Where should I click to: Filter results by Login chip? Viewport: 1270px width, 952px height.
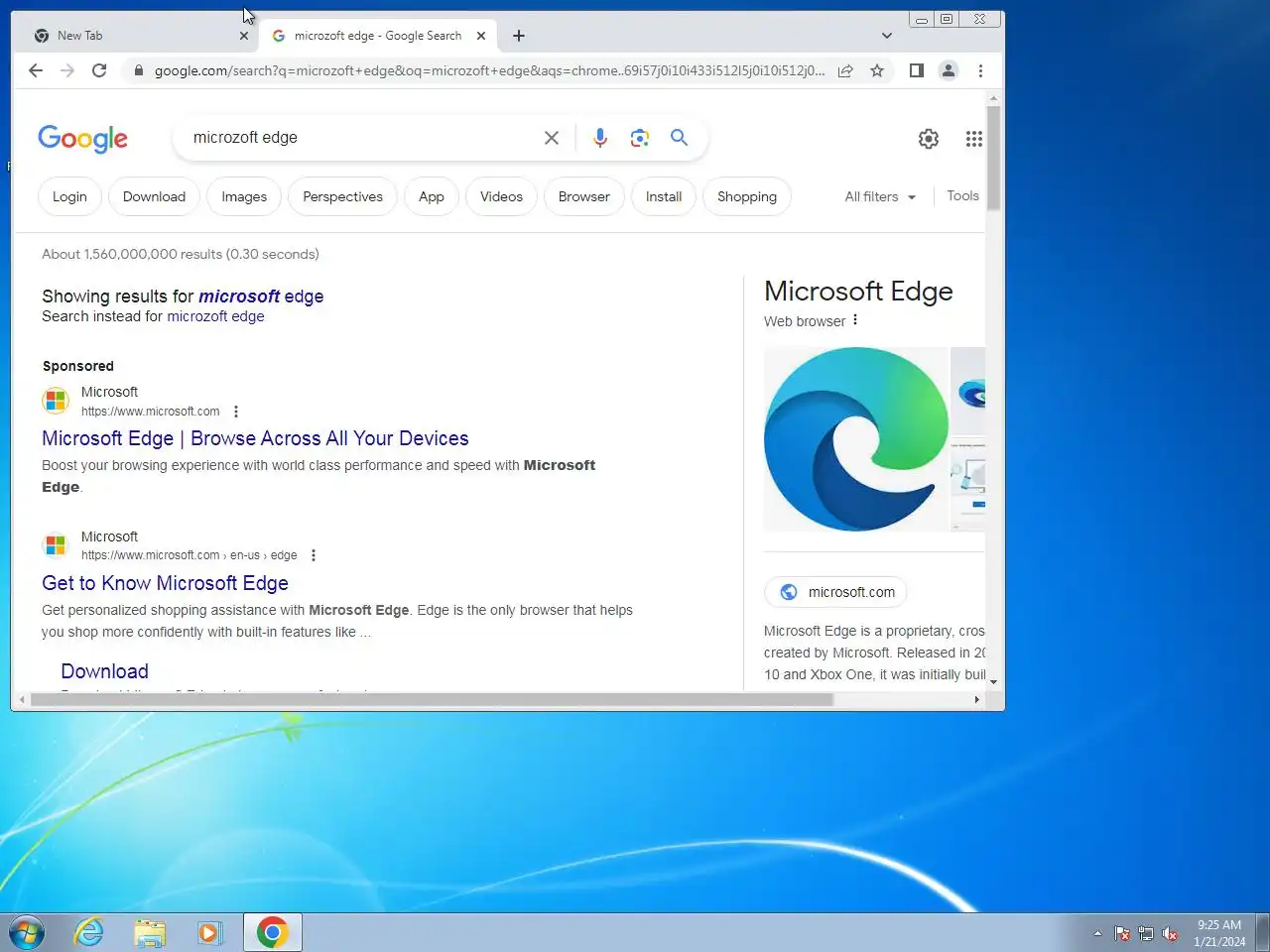(69, 196)
